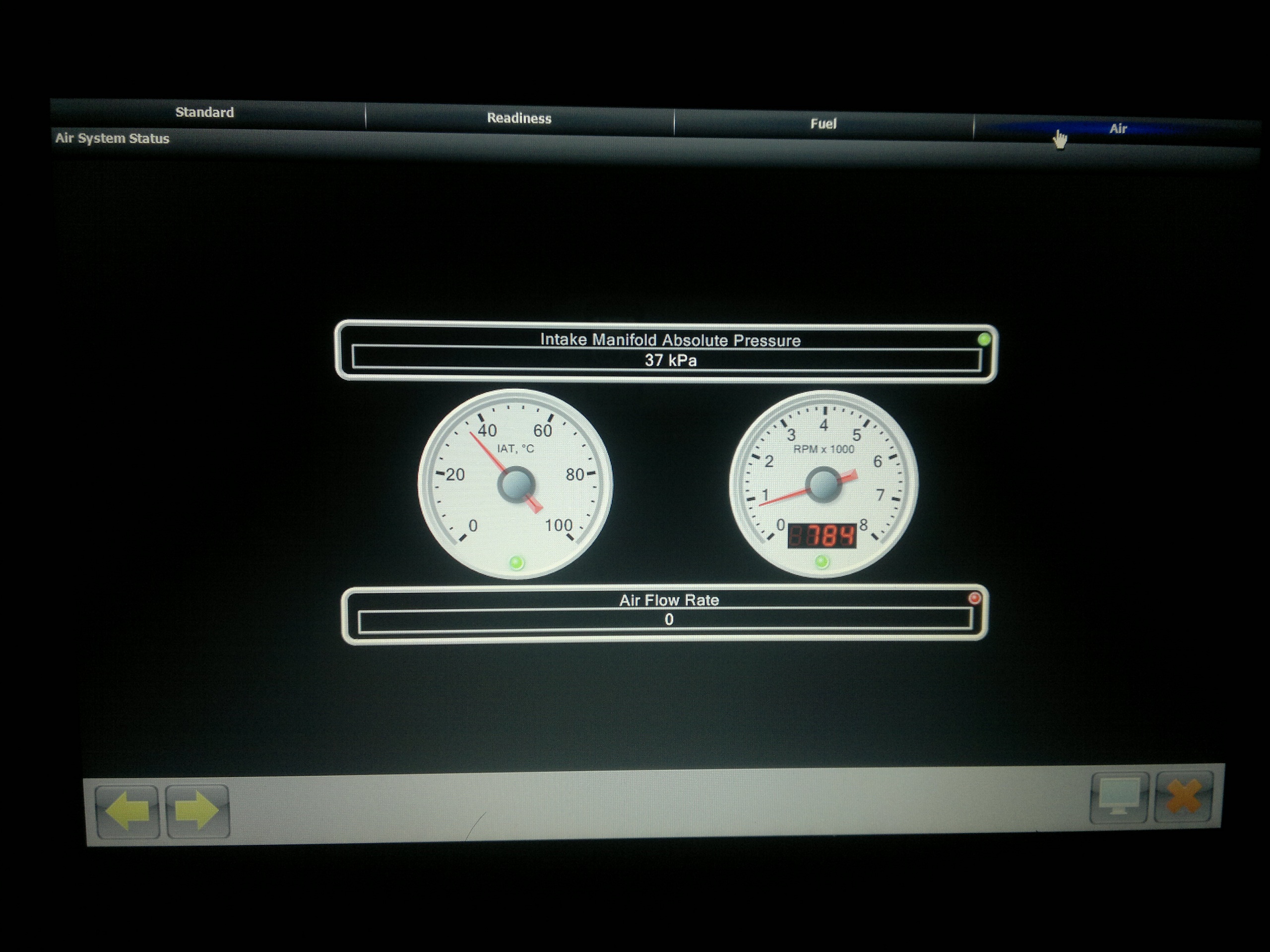Click the Air Flow Rate title label
The image size is (1270, 952).
[x=669, y=600]
